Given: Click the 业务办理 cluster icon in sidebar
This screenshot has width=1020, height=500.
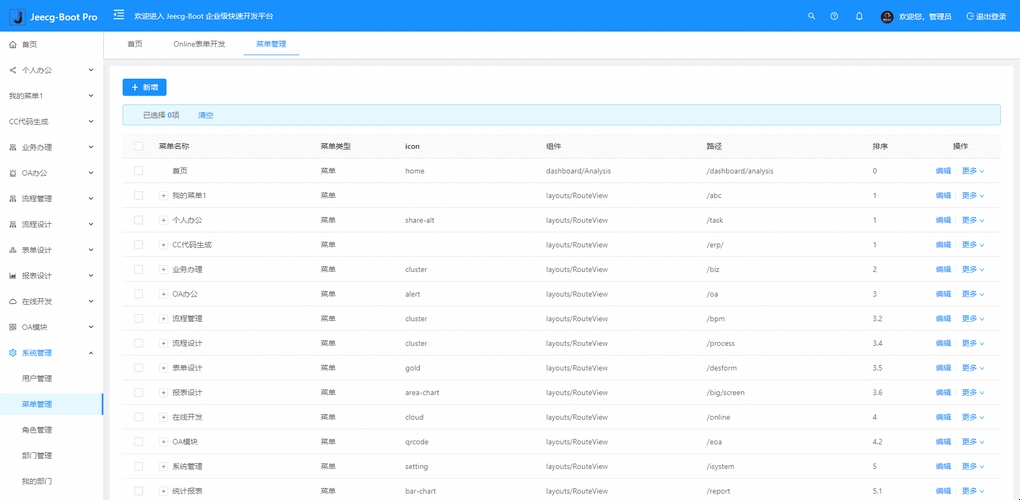Looking at the screenshot, I should 13,148.
